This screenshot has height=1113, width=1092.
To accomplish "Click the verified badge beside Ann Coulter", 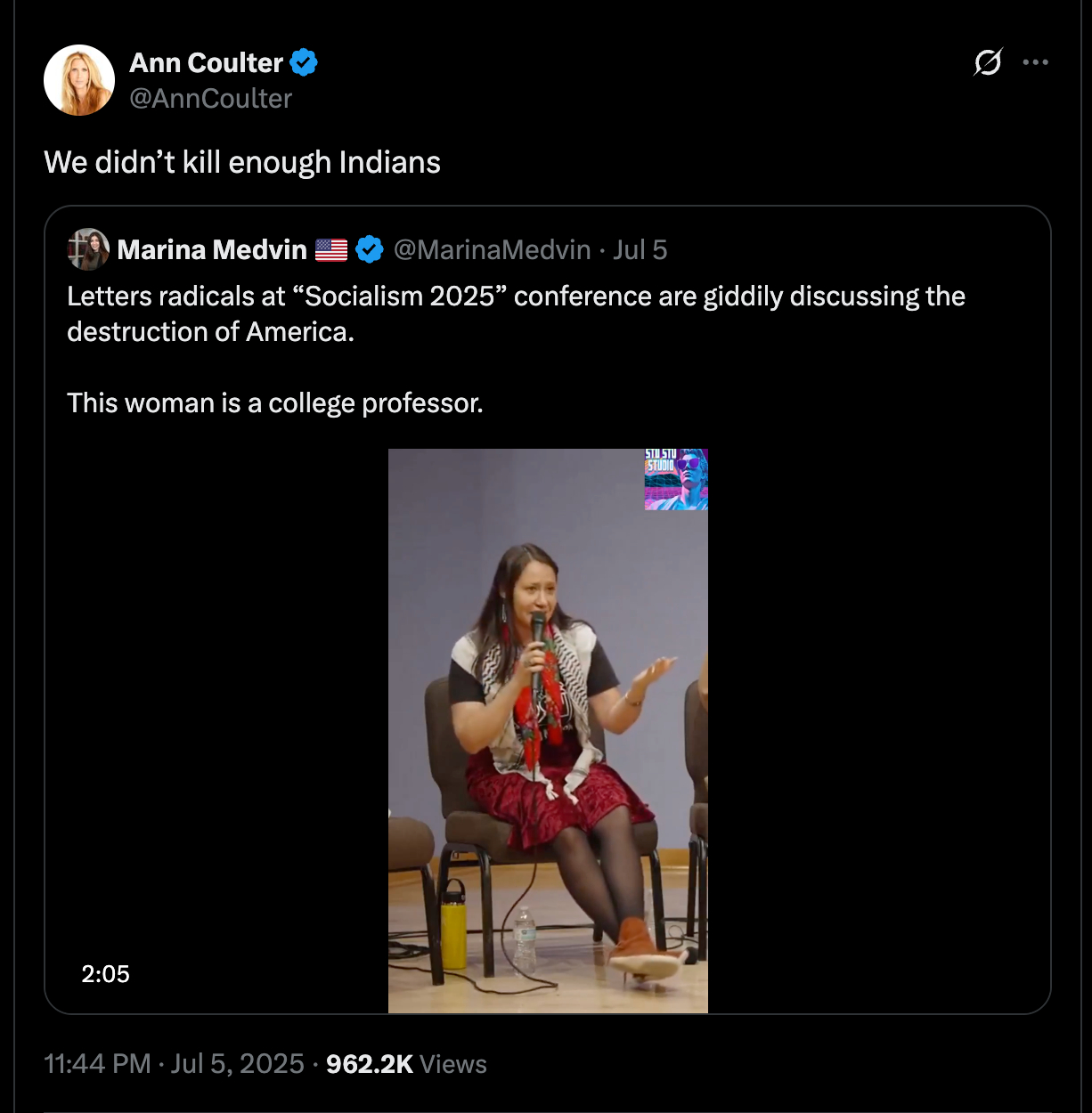I will (304, 63).
